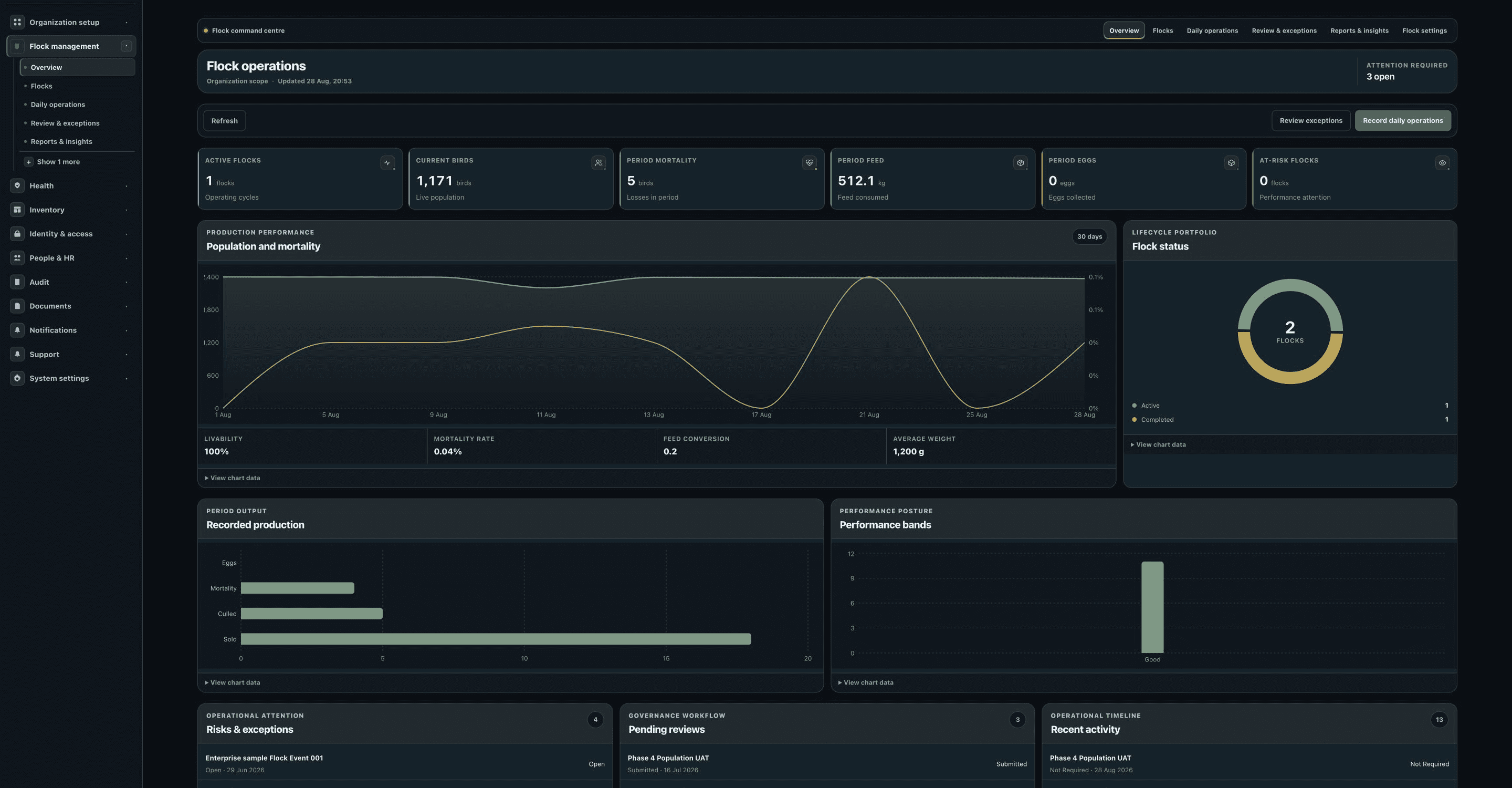Click the Completed legend item in Flock status

(x=1289, y=420)
